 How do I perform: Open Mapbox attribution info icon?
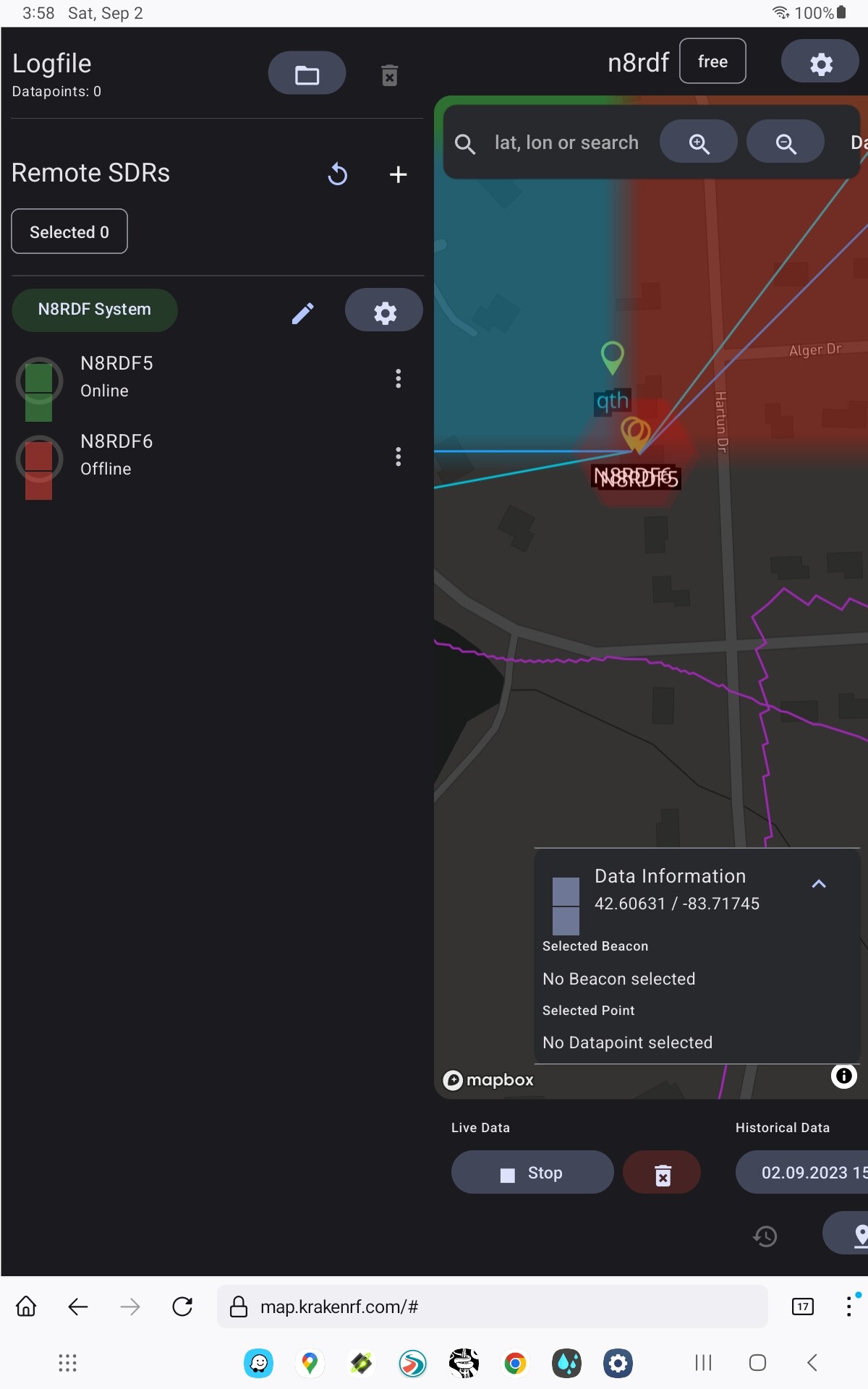coord(843,1076)
